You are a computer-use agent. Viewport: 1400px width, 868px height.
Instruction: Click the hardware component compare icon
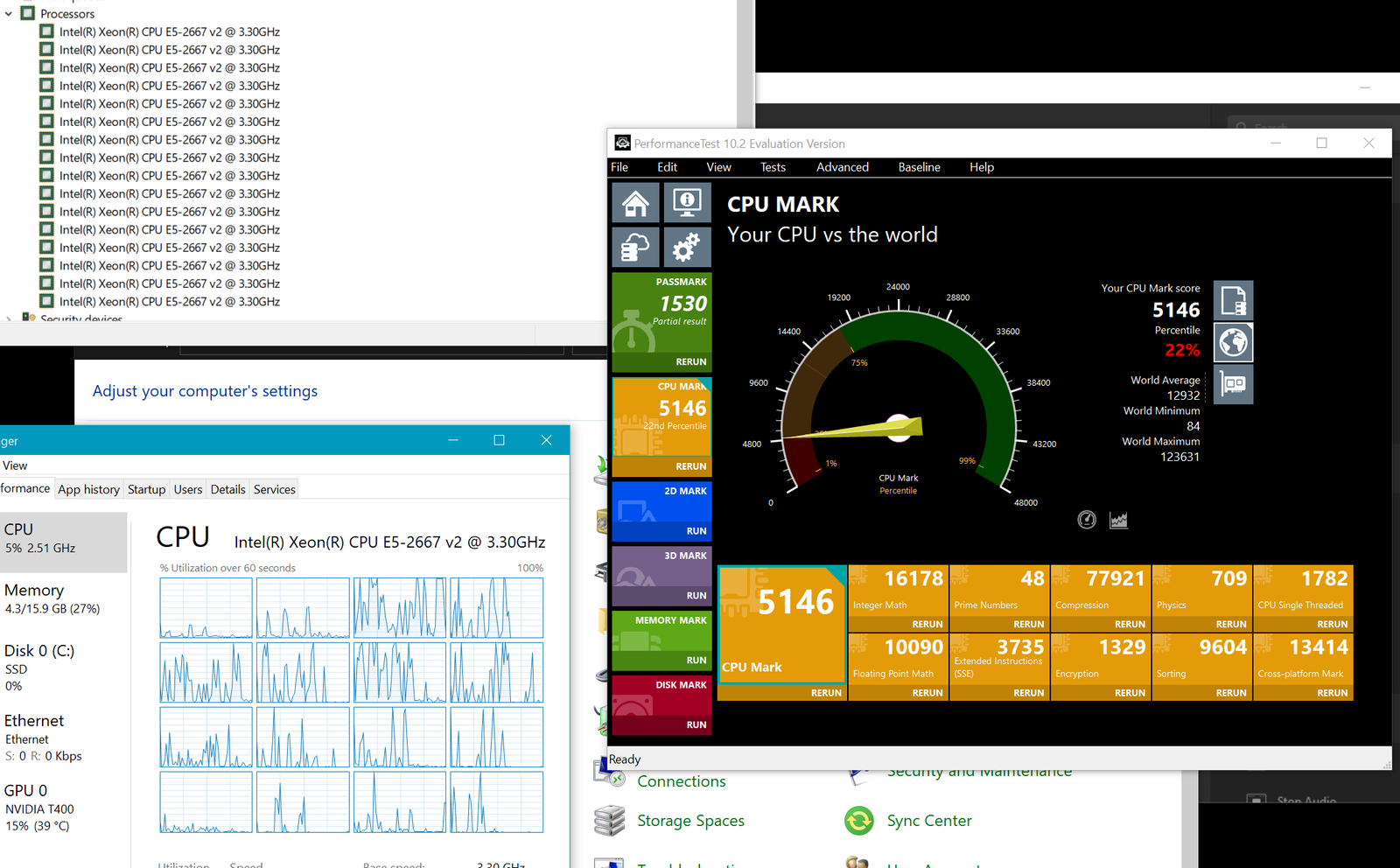pyautogui.click(x=1234, y=384)
